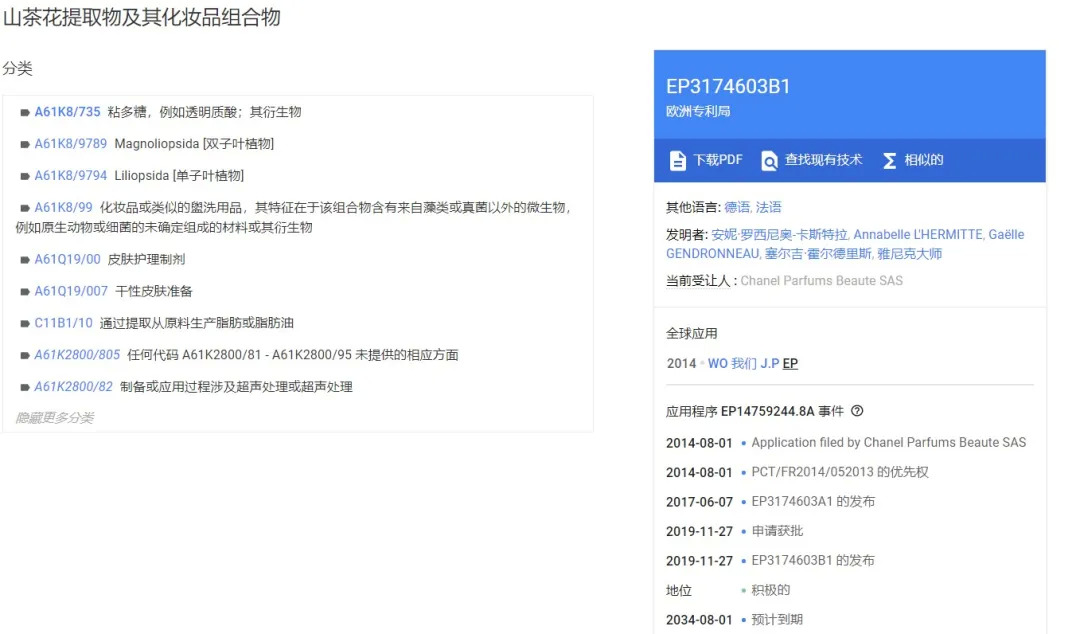Click 查找现有技术 button
The image size is (1080, 634).
[811, 160]
